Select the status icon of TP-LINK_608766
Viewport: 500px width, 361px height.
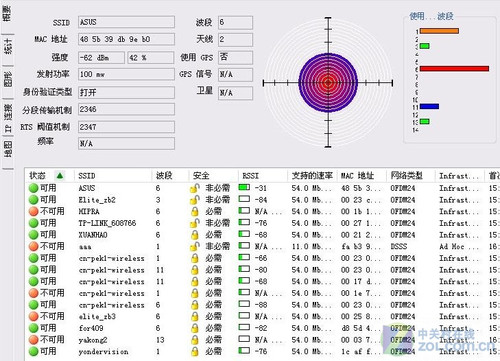tap(33, 223)
